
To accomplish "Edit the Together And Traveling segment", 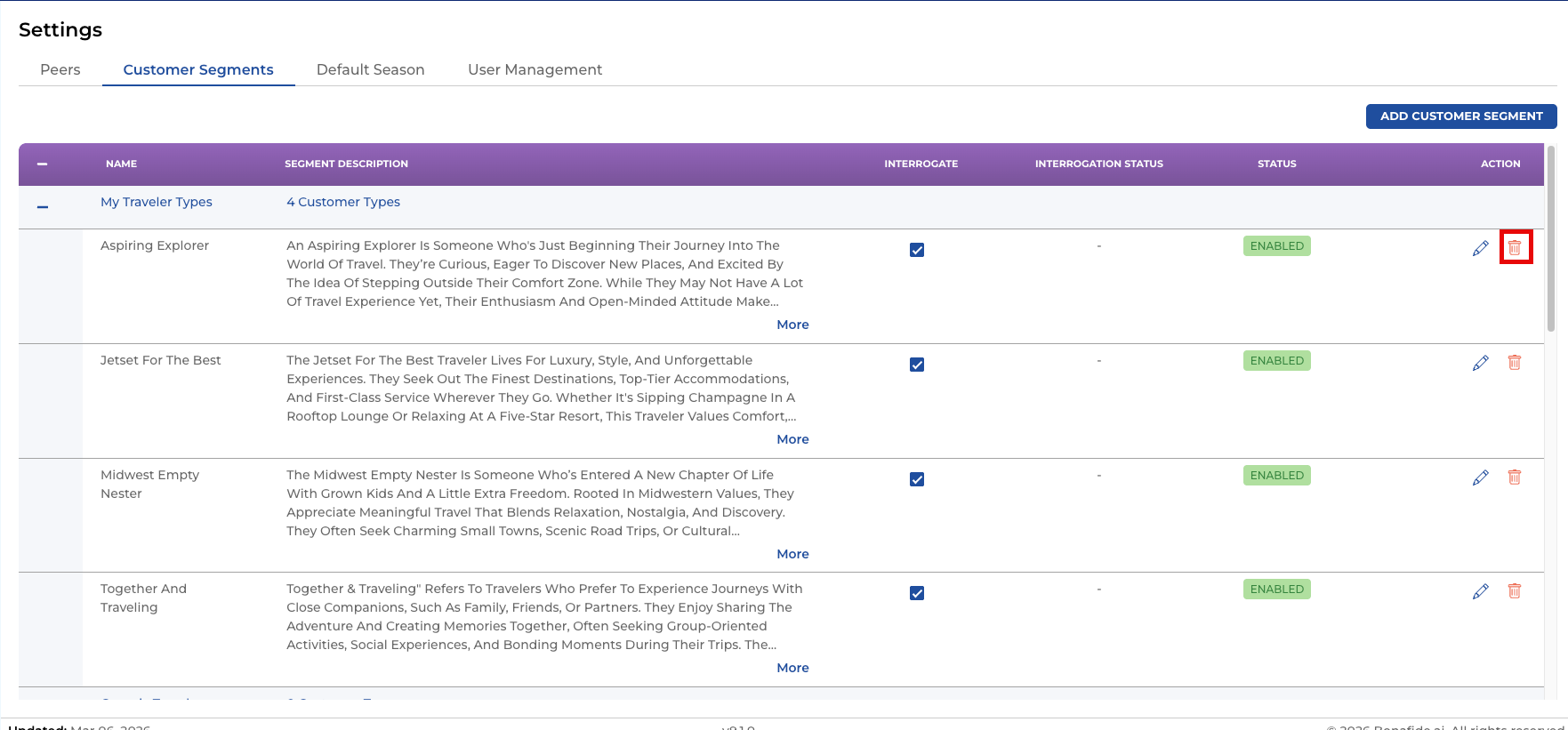I will (x=1480, y=591).
